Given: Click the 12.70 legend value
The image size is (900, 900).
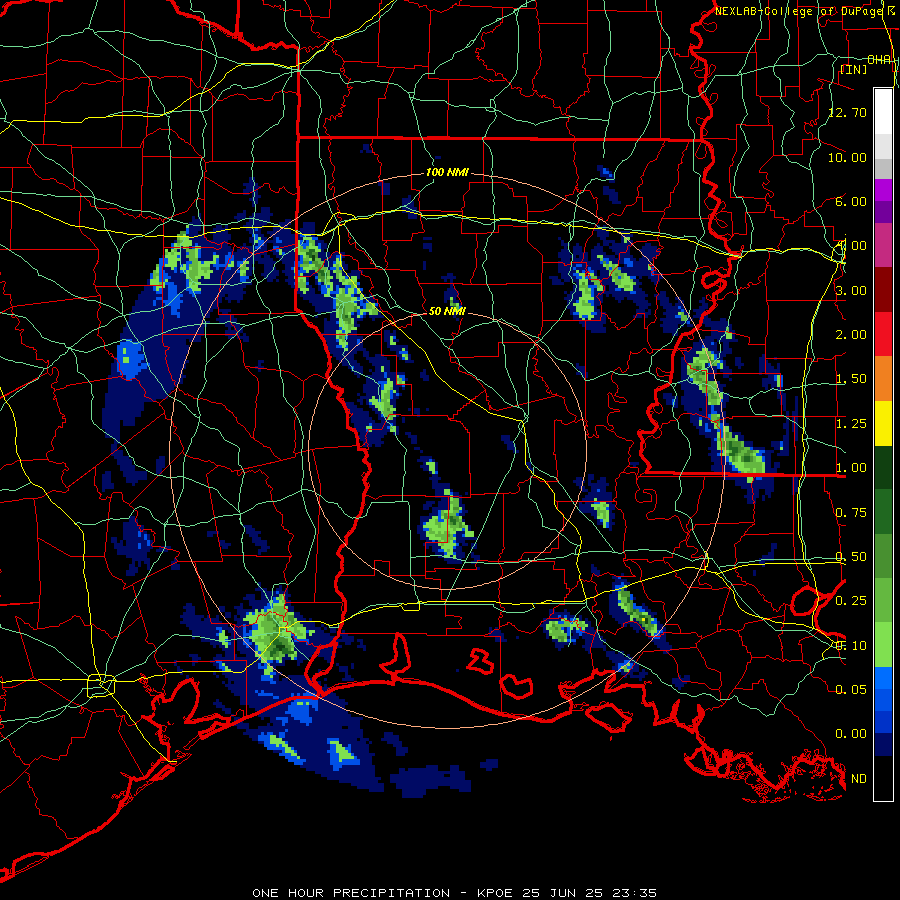Looking at the screenshot, I should point(848,112).
